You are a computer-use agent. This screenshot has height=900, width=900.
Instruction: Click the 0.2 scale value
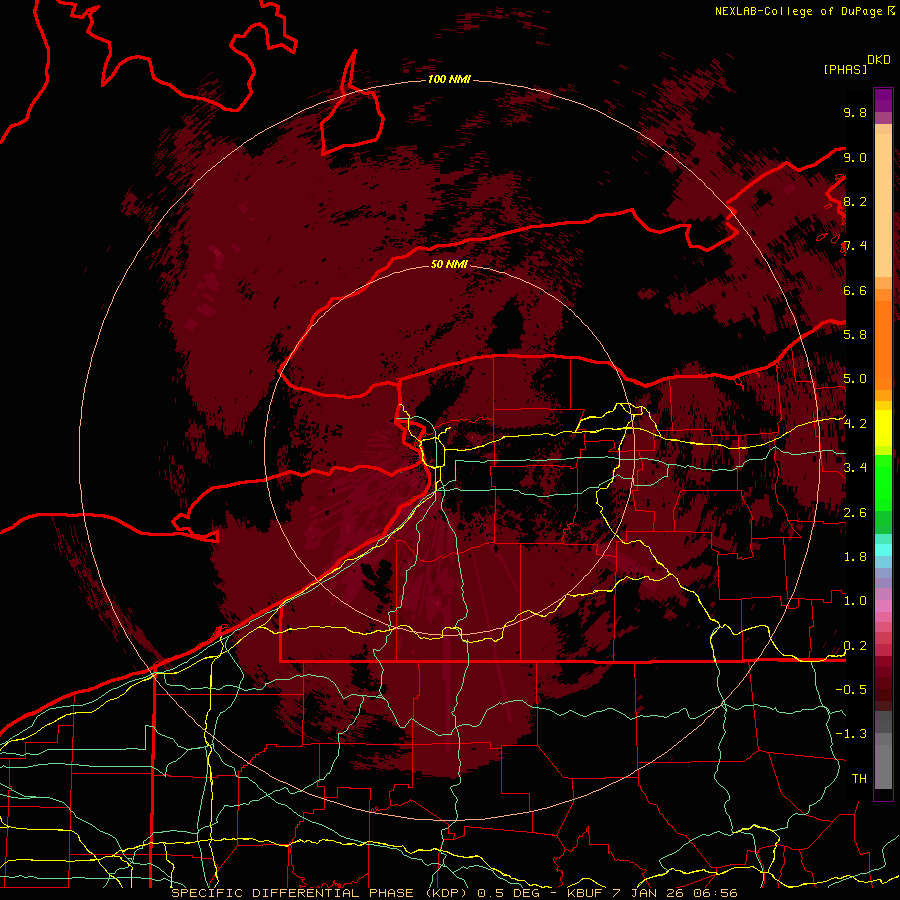[855, 646]
